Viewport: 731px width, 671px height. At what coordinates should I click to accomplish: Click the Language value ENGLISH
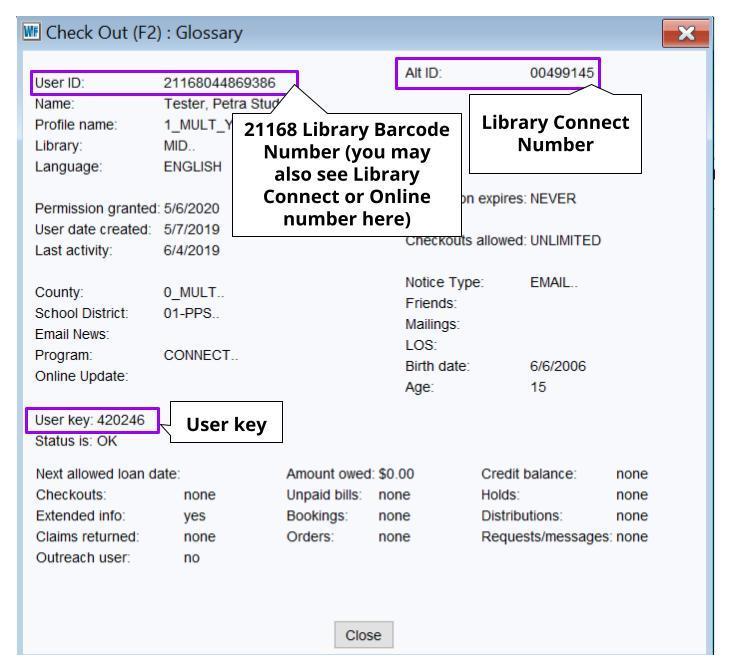tap(192, 165)
